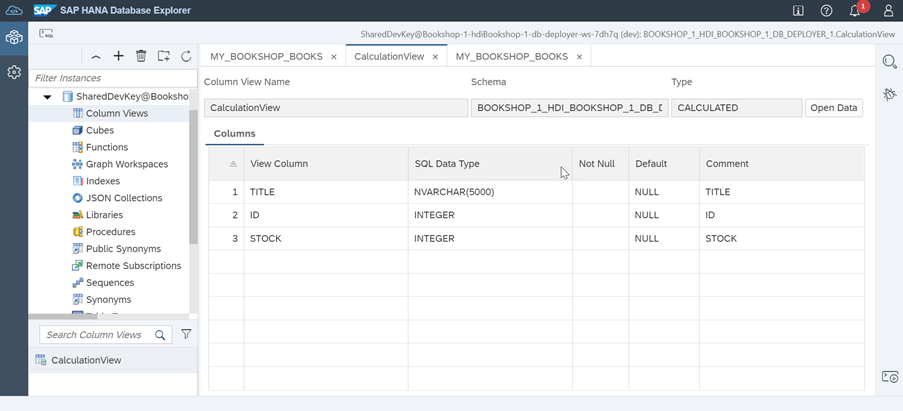Screen dimensions: 903x411
Task: Switch to the CalculationView tab
Action: [389, 56]
